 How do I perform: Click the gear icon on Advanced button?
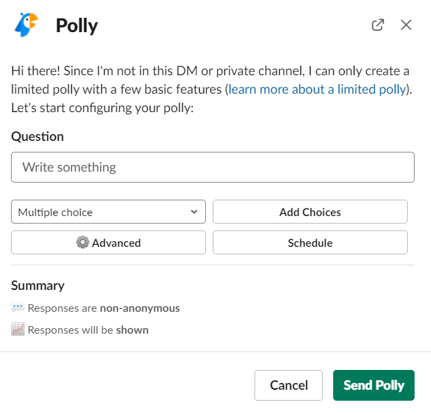pos(82,242)
